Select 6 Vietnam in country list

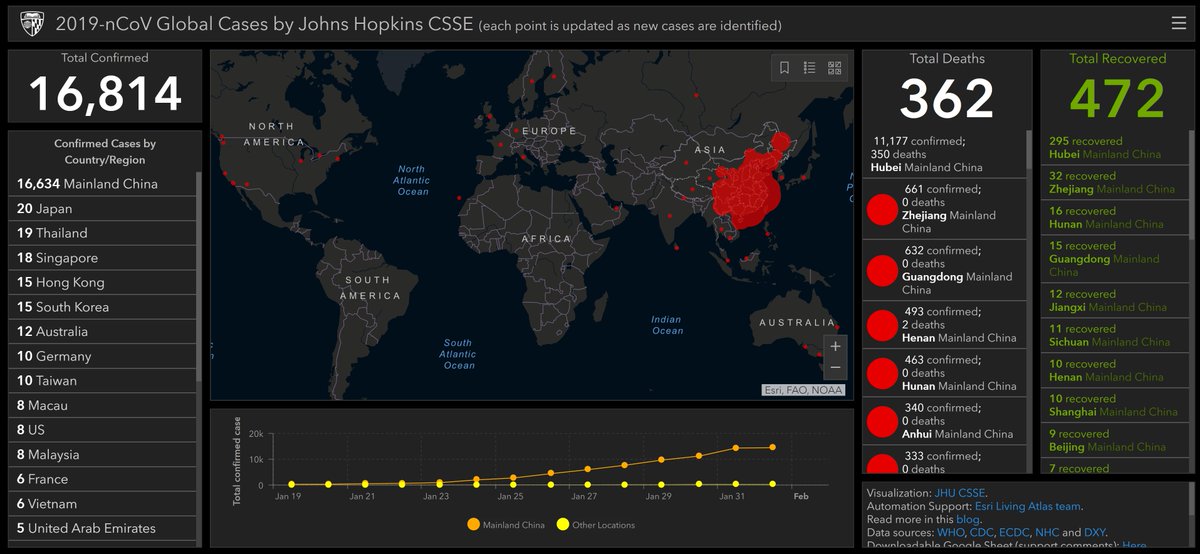(101, 504)
